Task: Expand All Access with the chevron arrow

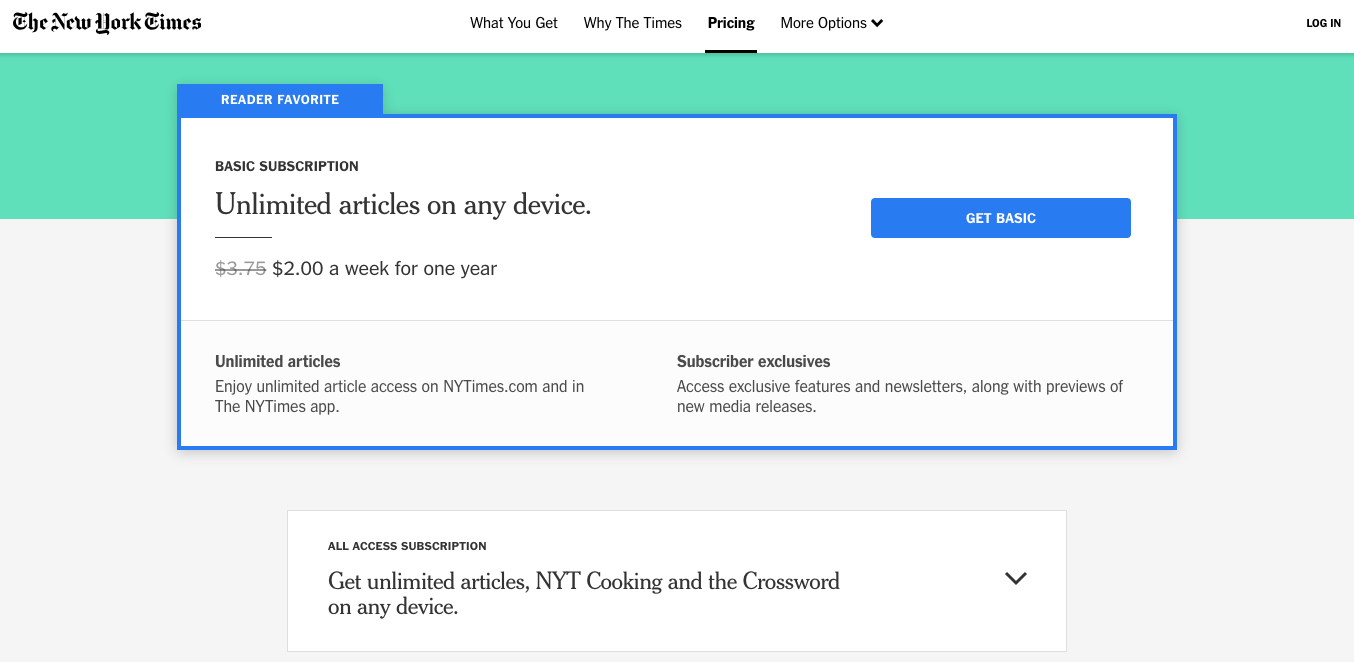Action: click(1016, 578)
